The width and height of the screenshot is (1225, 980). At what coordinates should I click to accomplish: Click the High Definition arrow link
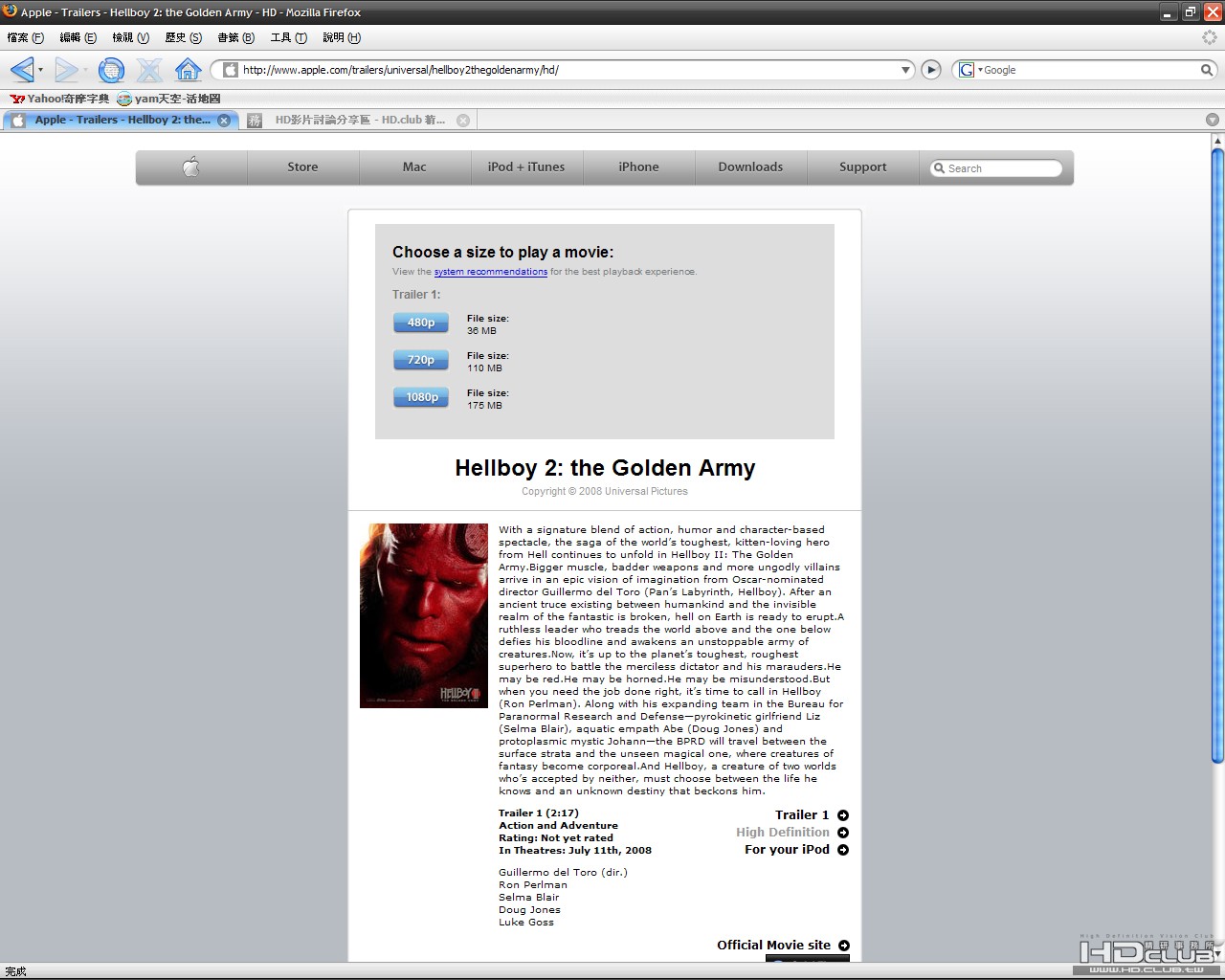792,833
